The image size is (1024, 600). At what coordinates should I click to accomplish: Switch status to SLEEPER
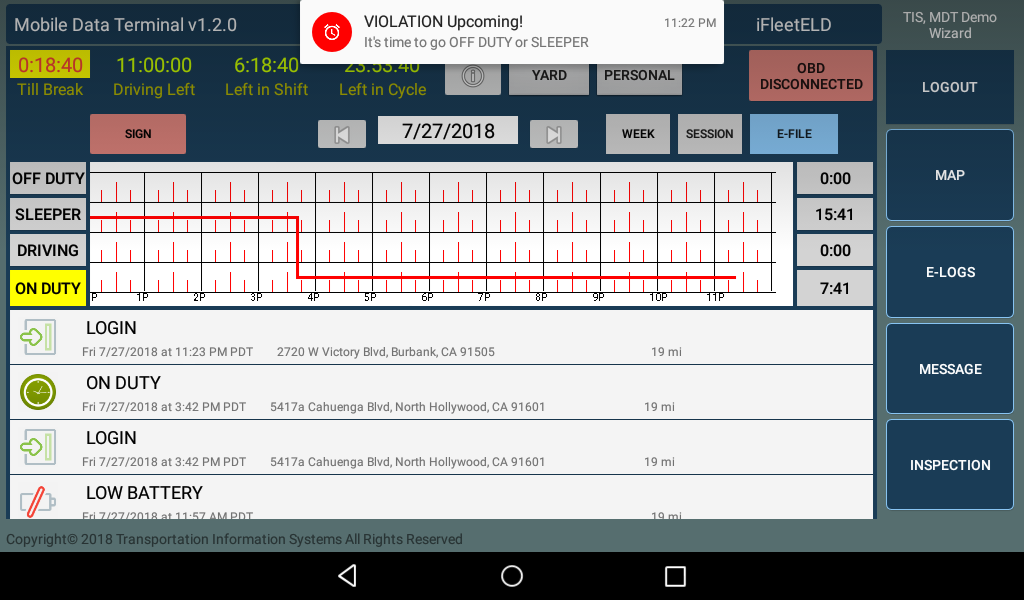(48, 214)
